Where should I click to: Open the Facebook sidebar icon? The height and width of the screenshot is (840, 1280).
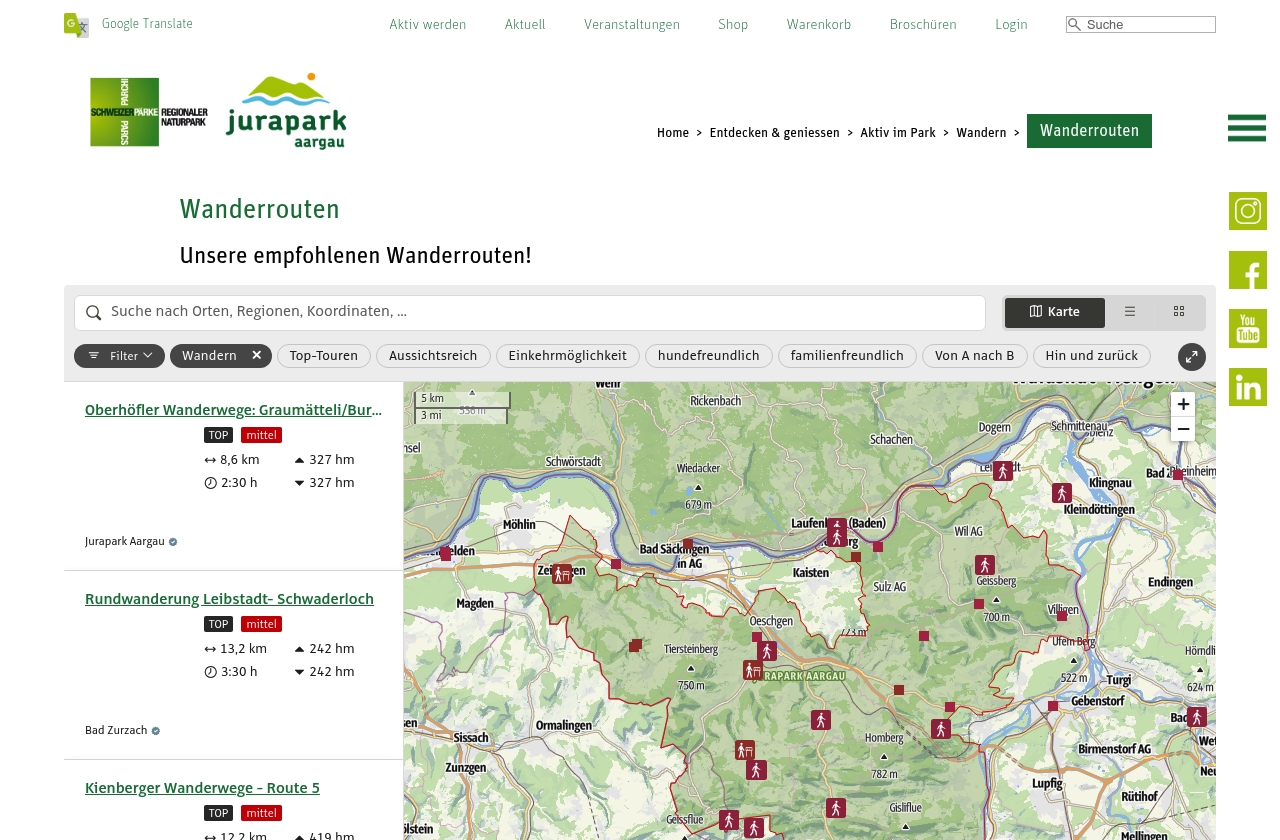pos(1247,270)
